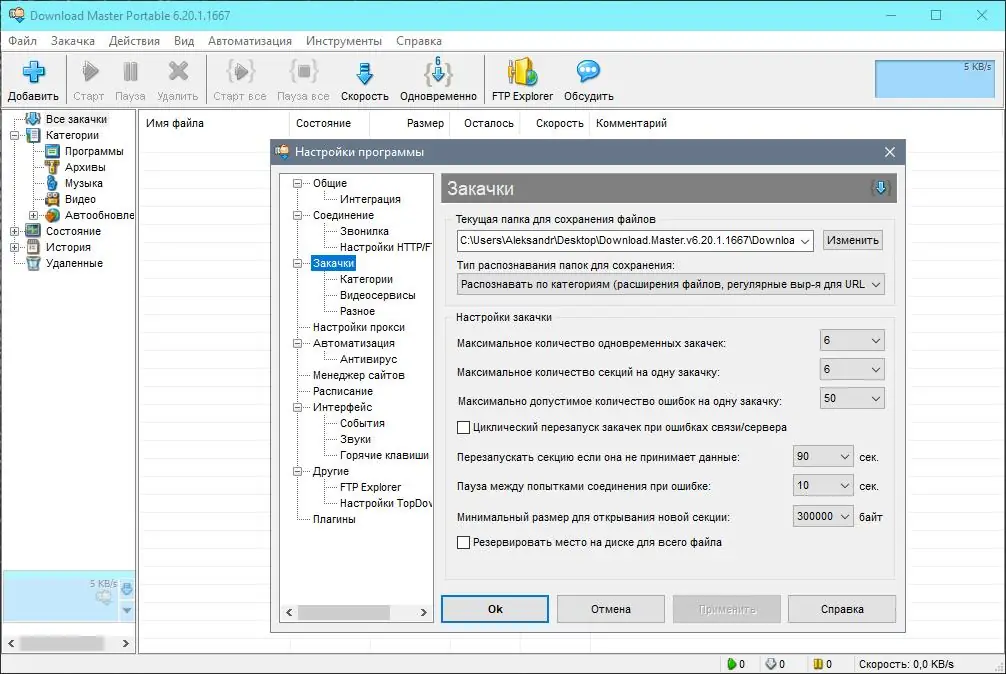The image size is (1006, 674).
Task: Enable циклический перезапуск закачек checkbox
Action: pyautogui.click(x=464, y=426)
